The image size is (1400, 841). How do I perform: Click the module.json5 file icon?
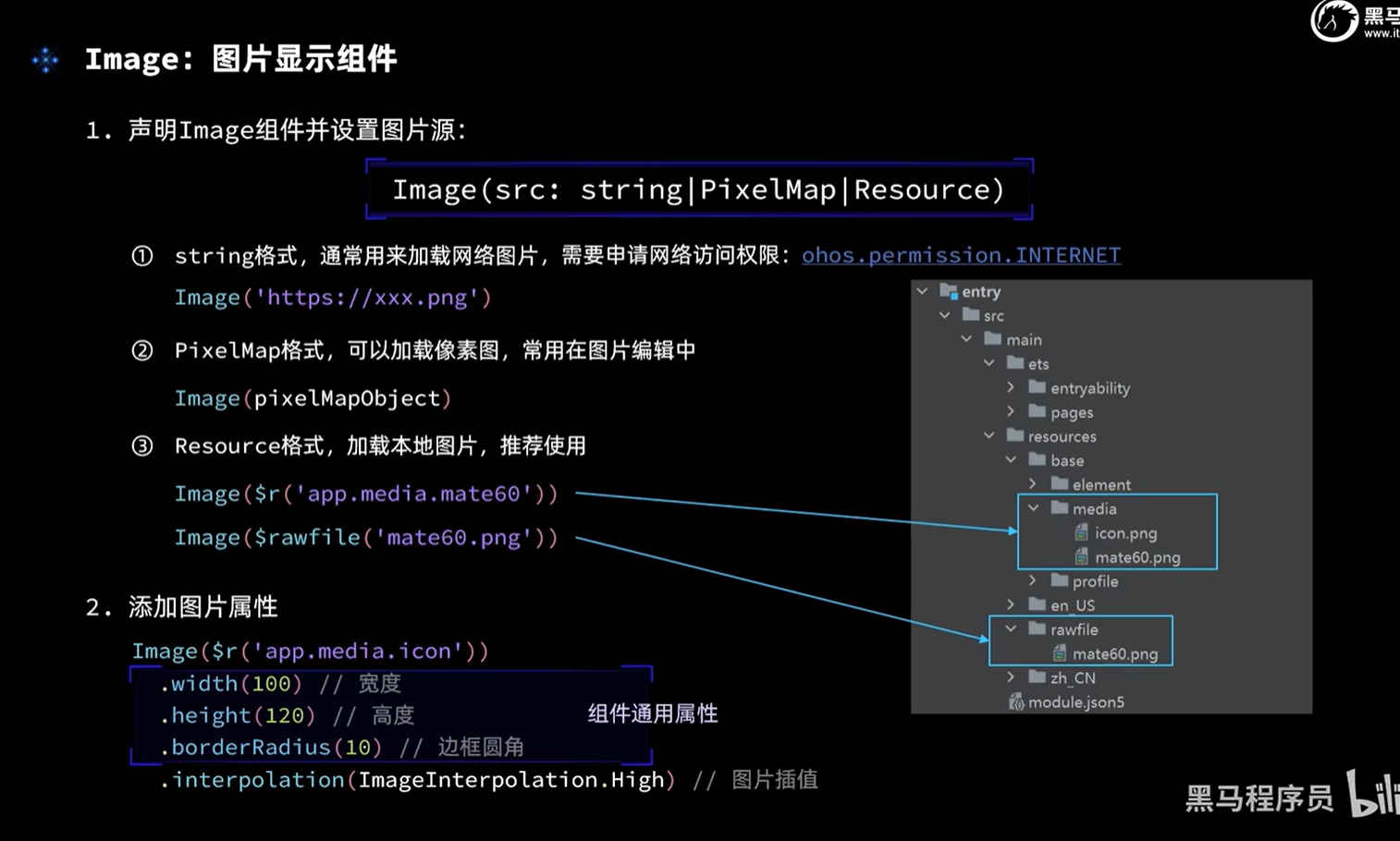pyautogui.click(x=1016, y=701)
